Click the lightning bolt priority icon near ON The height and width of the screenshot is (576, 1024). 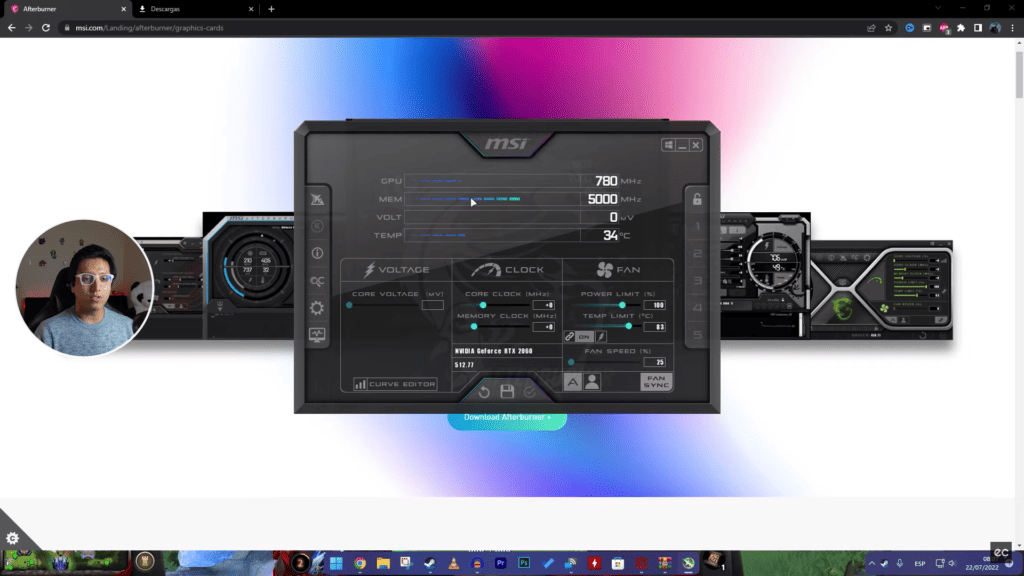pos(601,337)
